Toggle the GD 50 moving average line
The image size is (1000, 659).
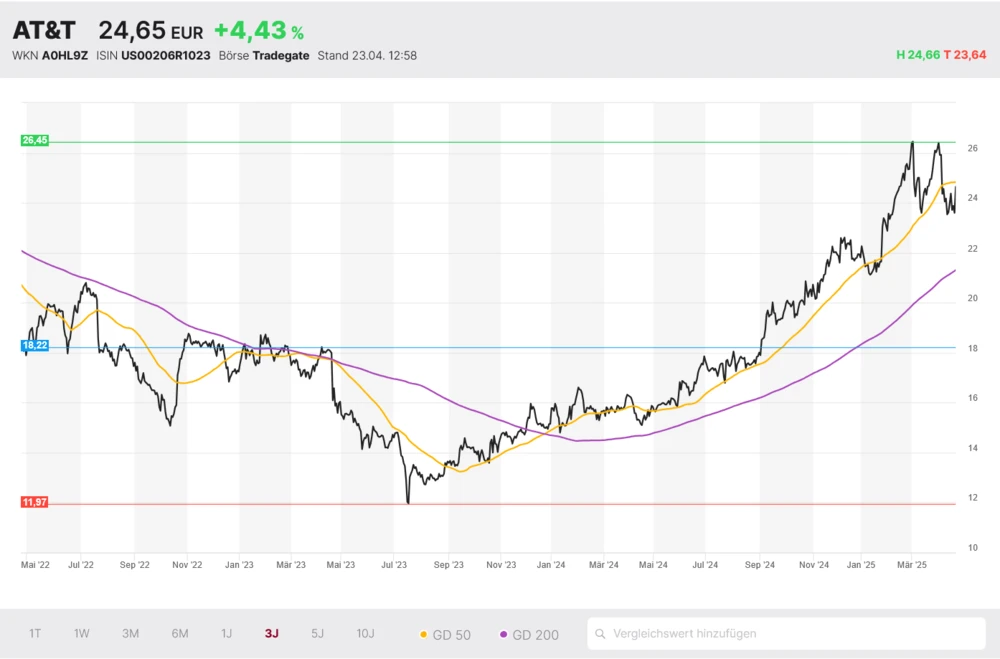coord(445,634)
